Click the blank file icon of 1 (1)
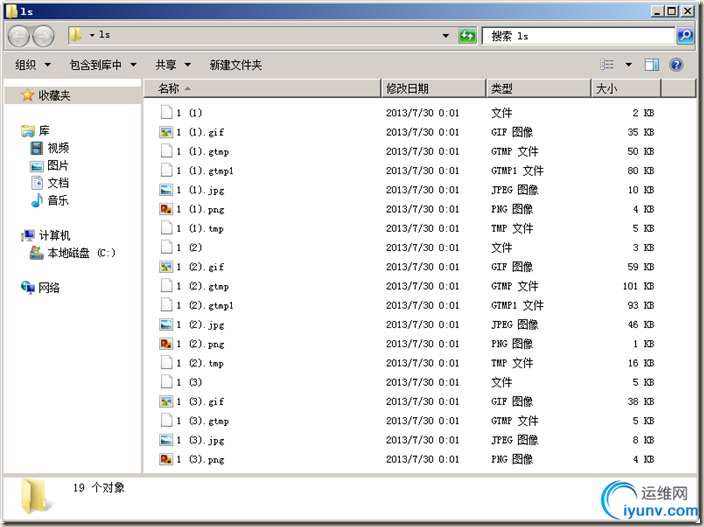 coord(166,113)
